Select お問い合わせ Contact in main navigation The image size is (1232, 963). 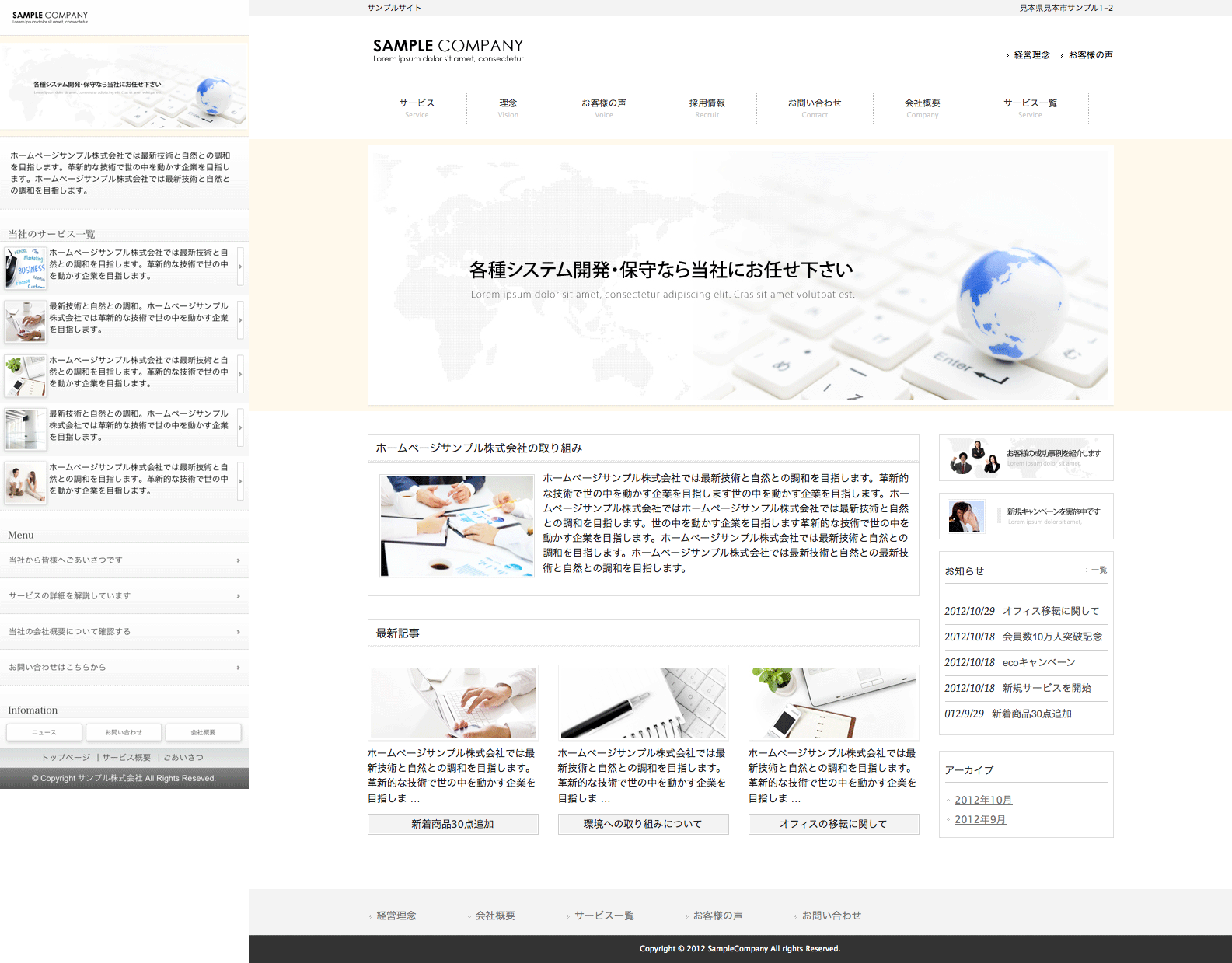pyautogui.click(x=814, y=108)
